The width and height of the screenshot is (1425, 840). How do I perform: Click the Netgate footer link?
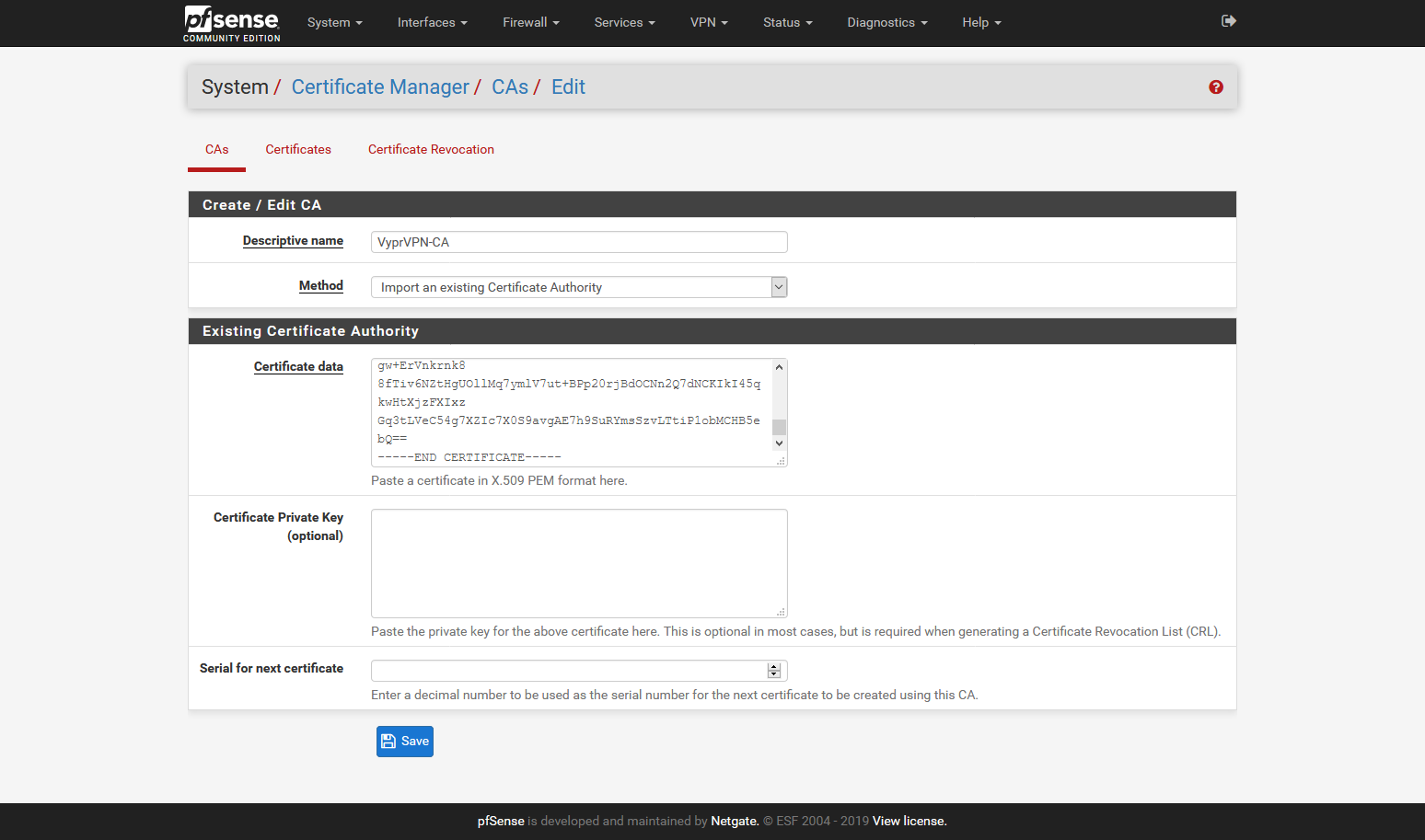735,821
